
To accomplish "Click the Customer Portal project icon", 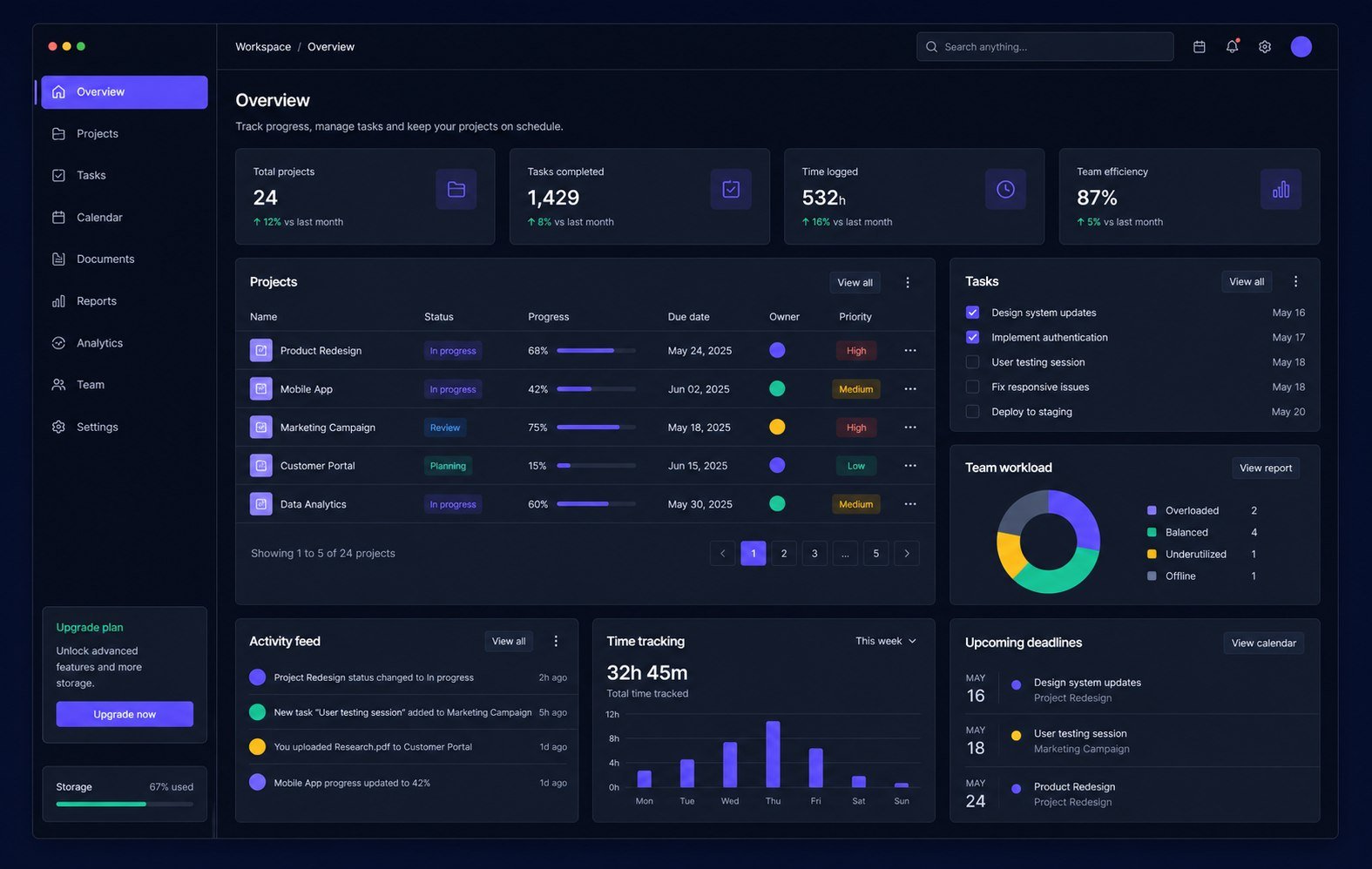I will point(261,465).
